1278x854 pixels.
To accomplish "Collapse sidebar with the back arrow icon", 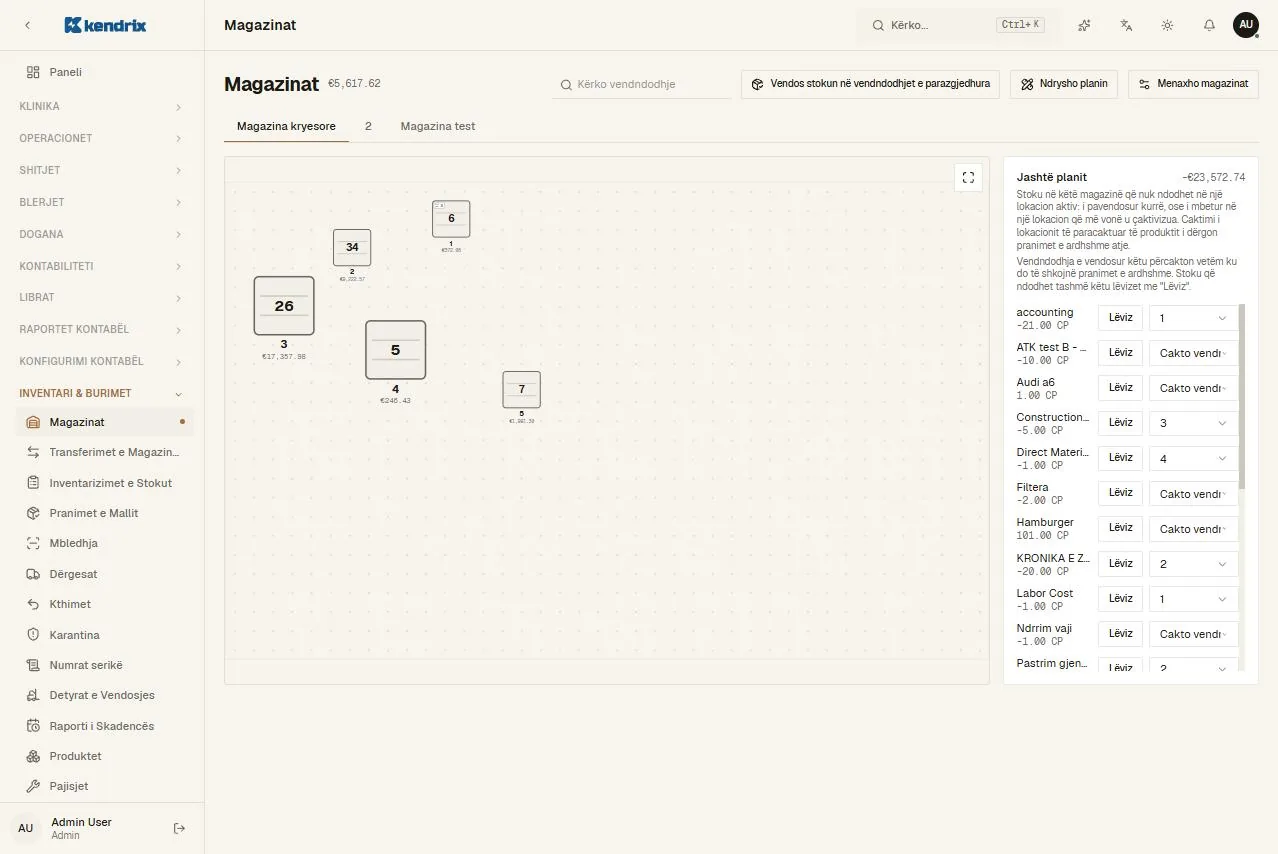I will [27, 25].
